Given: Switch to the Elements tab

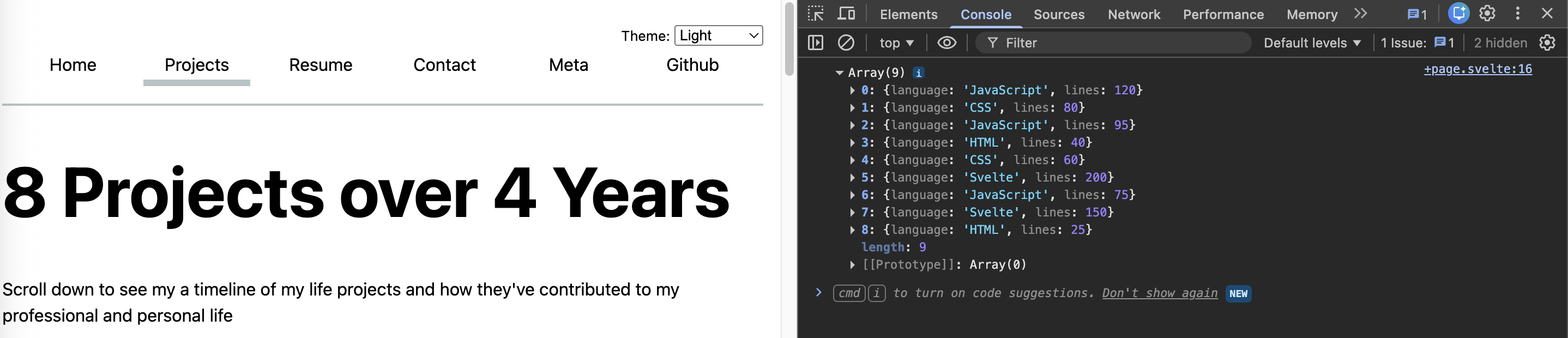Looking at the screenshot, I should 908,15.
